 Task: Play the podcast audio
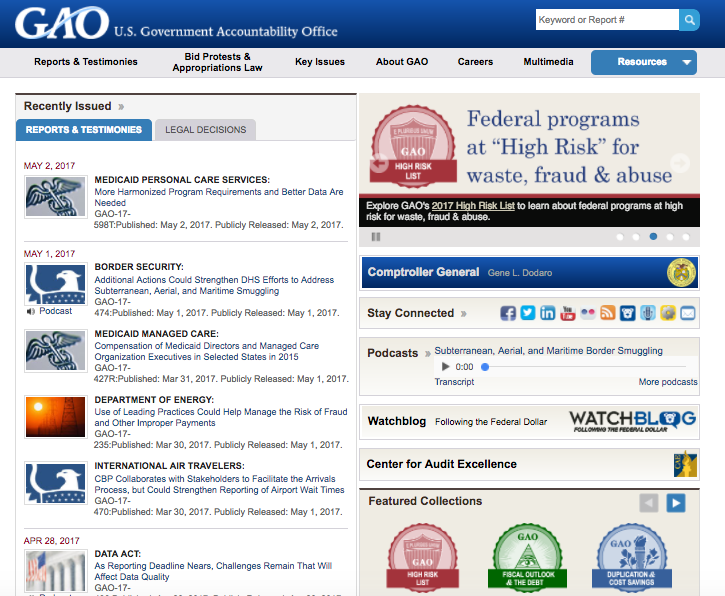pyautogui.click(x=445, y=367)
